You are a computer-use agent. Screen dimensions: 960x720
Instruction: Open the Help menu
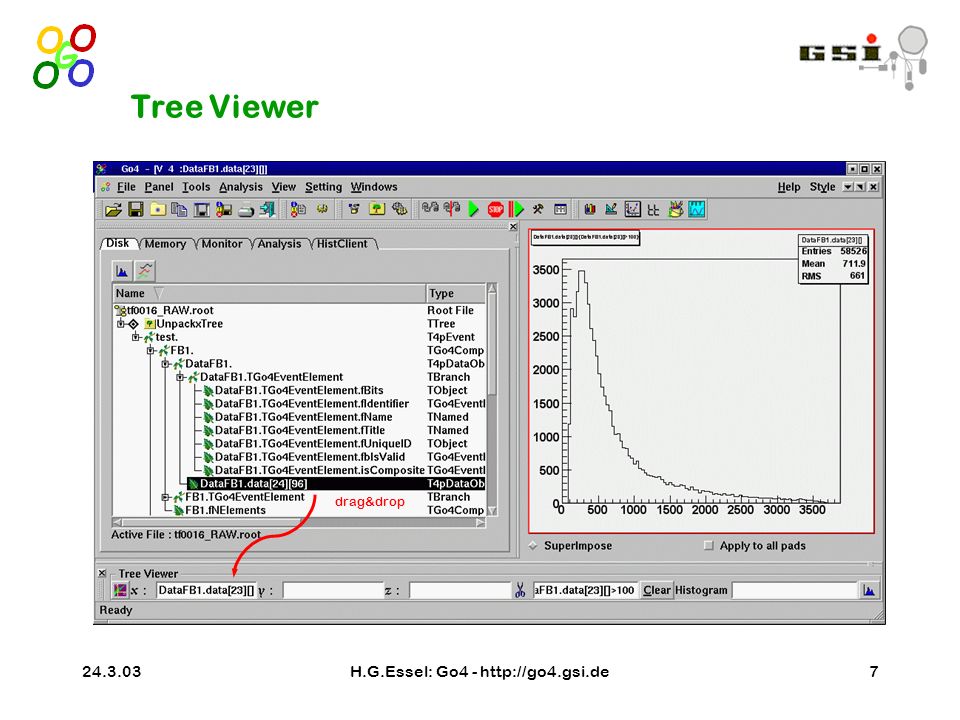(x=789, y=187)
